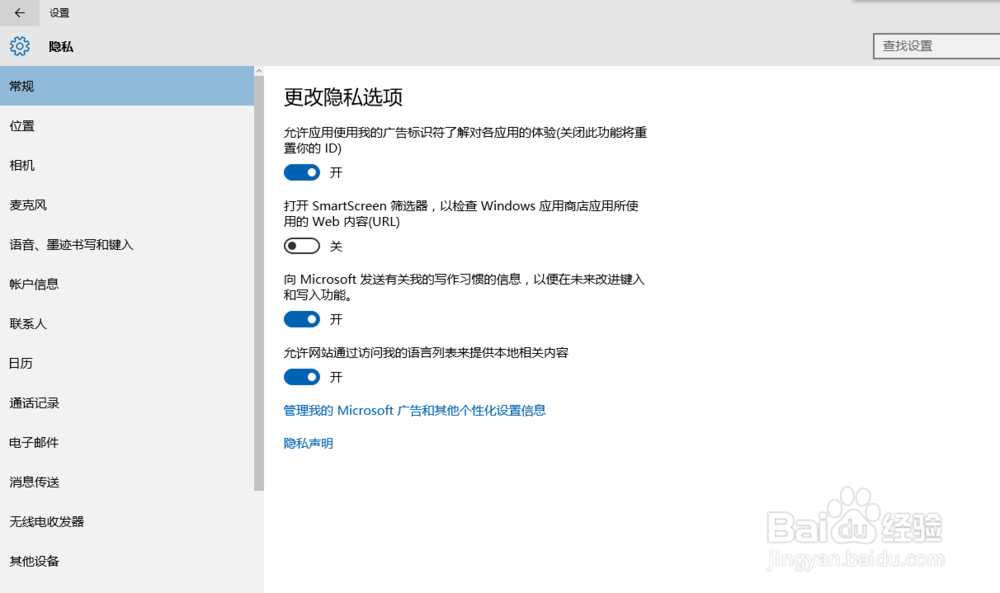Open the 位置 privacy section
The width and height of the screenshot is (1000, 593).
(127, 126)
